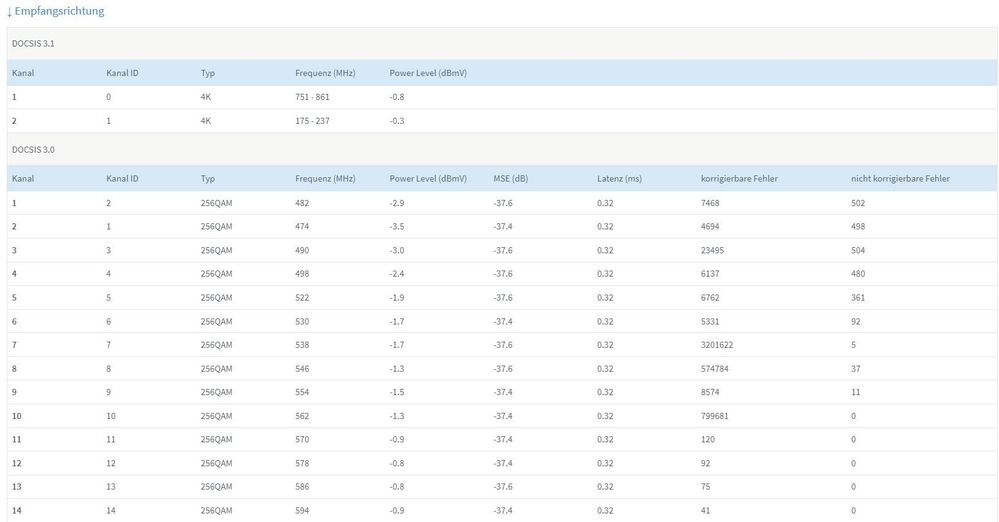Select the power level value -0.3
The width and height of the screenshot is (999, 522).
click(x=397, y=121)
